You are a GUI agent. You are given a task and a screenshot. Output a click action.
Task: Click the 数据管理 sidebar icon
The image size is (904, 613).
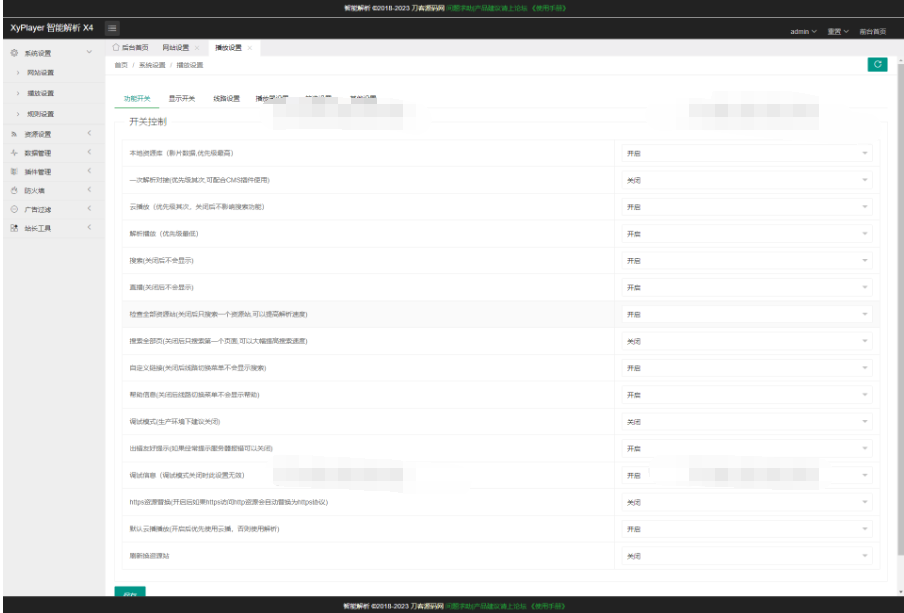14,153
